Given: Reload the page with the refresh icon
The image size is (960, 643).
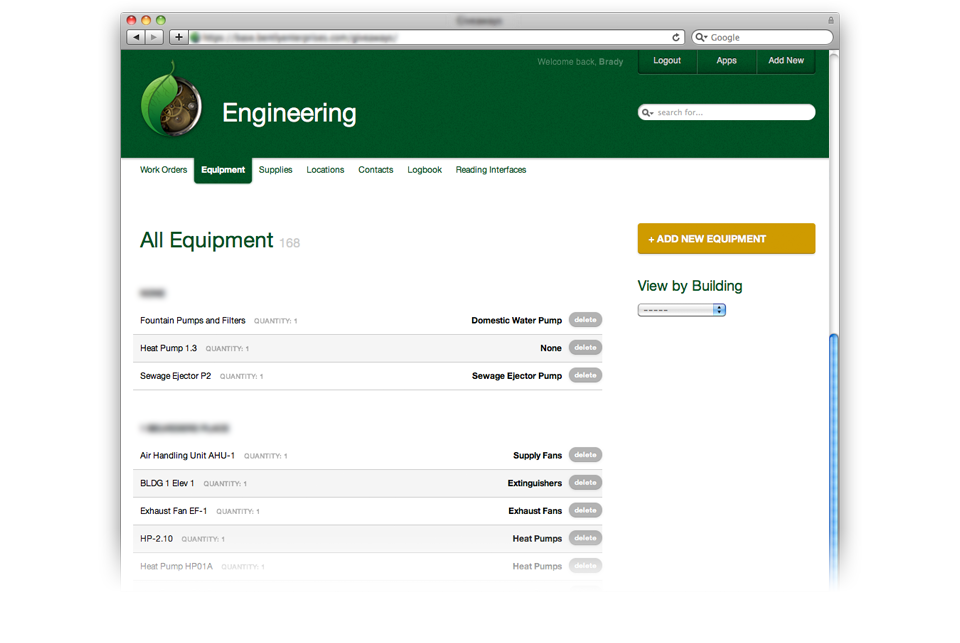Looking at the screenshot, I should click(x=676, y=37).
